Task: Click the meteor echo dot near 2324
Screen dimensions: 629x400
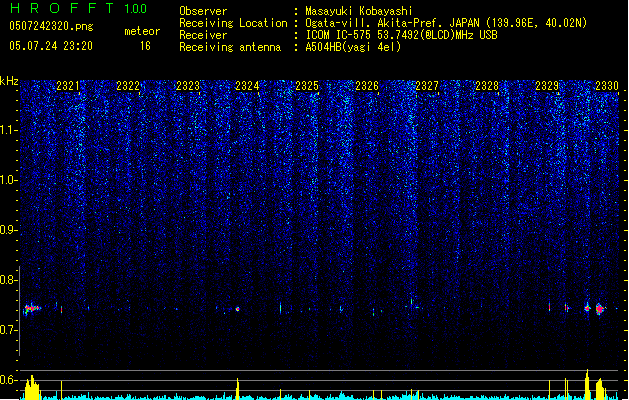Action: pos(237,309)
